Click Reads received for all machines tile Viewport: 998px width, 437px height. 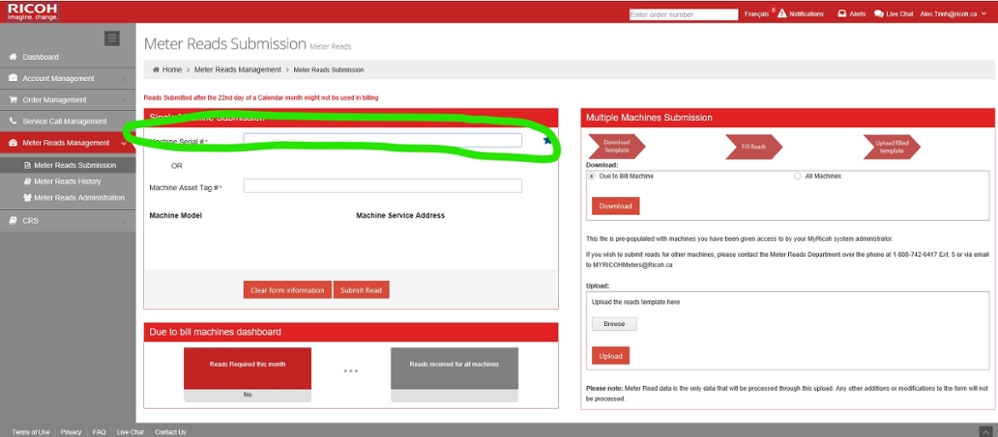pyautogui.click(x=454, y=375)
